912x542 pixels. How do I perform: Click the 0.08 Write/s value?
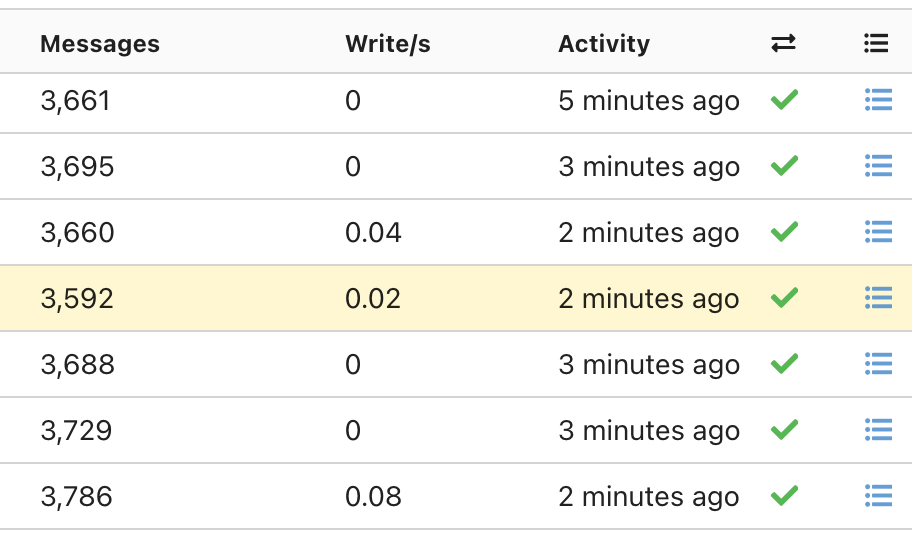click(x=373, y=497)
